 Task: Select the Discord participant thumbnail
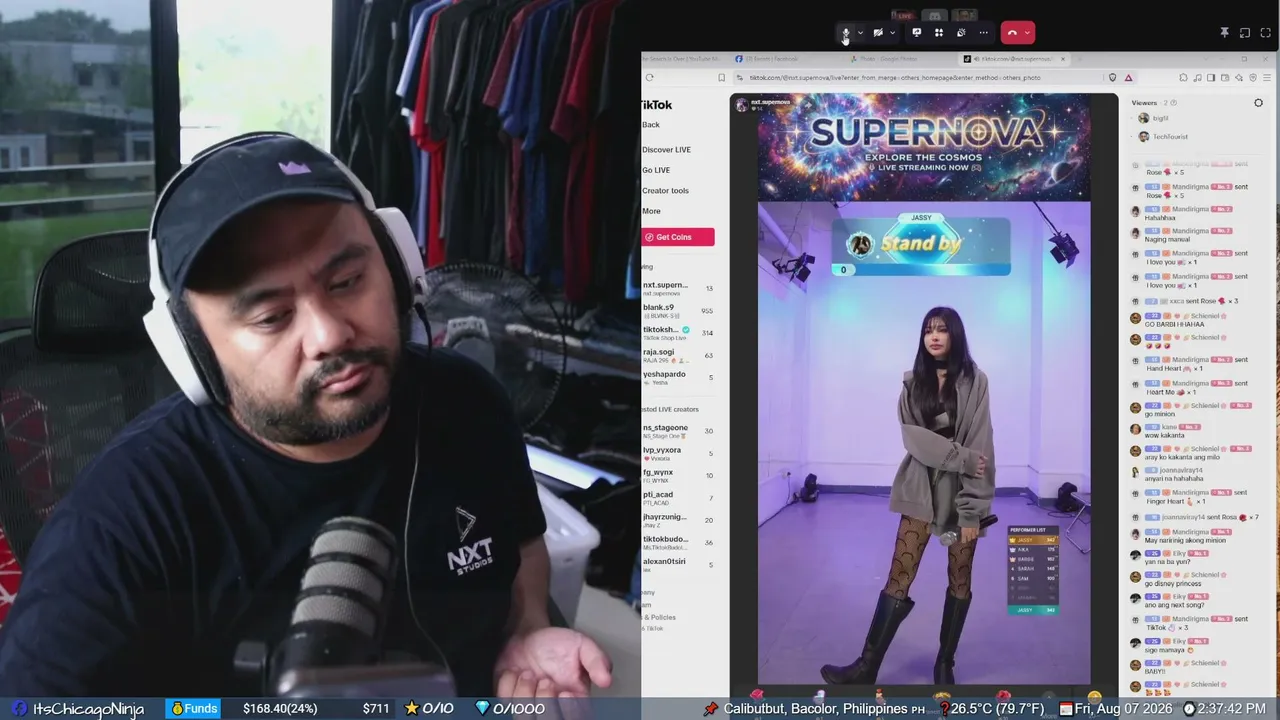coord(935,16)
